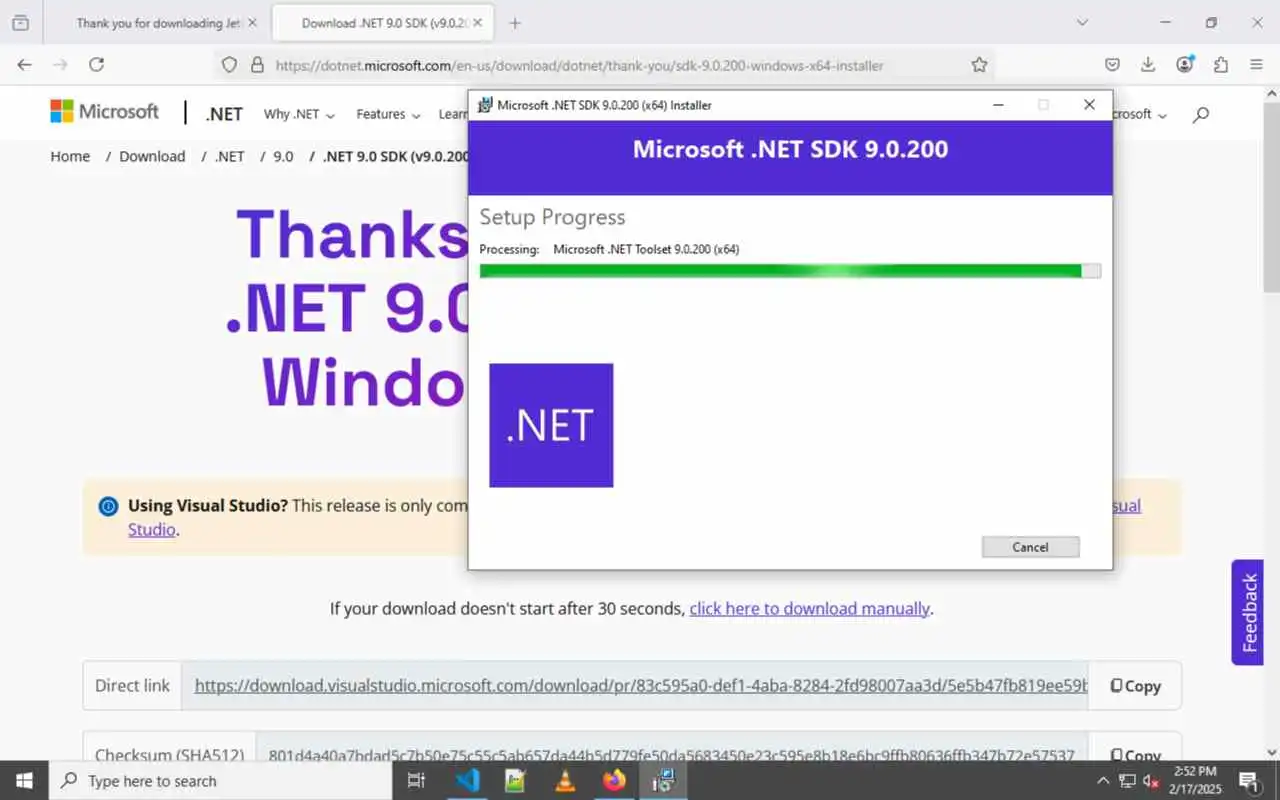Go to the Download breadcrumb
1280x800 pixels.
152,156
